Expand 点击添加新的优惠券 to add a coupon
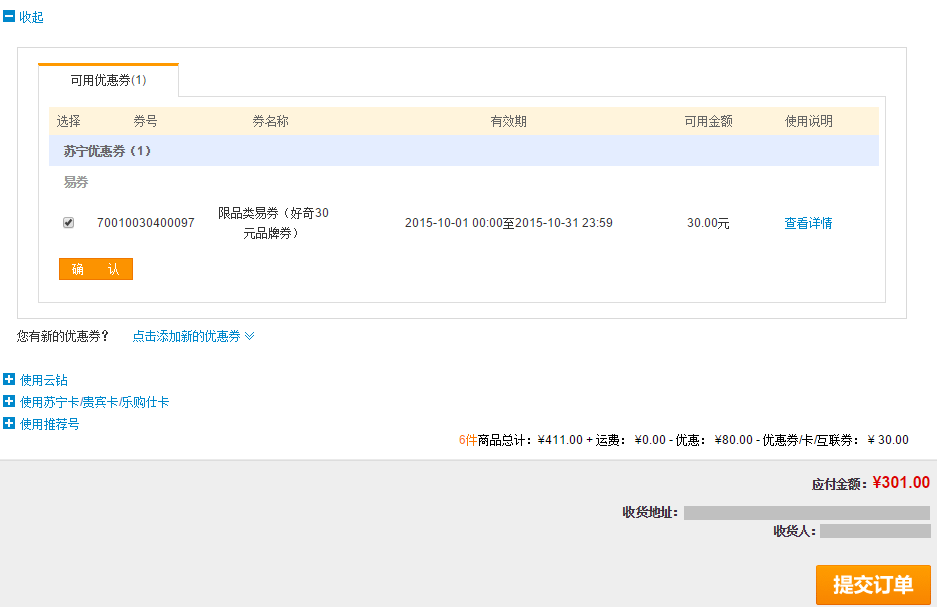937x607 pixels. [193, 336]
